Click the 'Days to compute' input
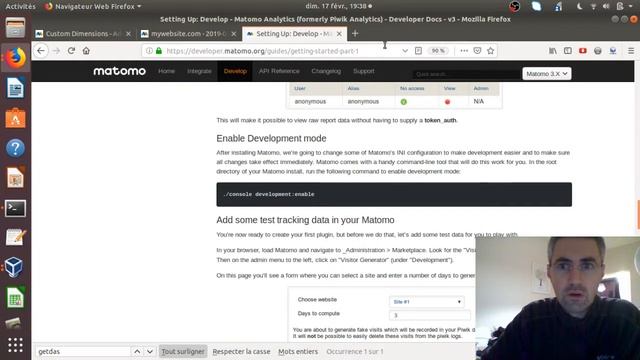 coord(430,315)
